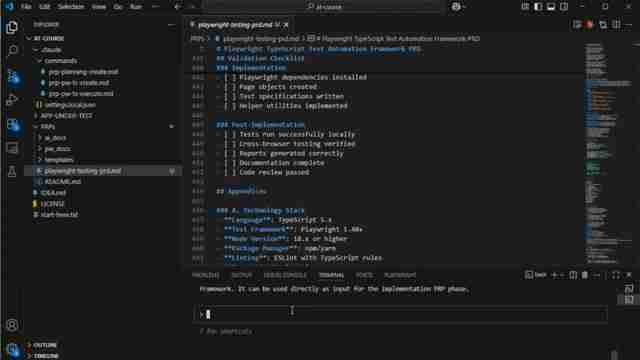Toggle the Primary Side Bar layout icon

538,7
